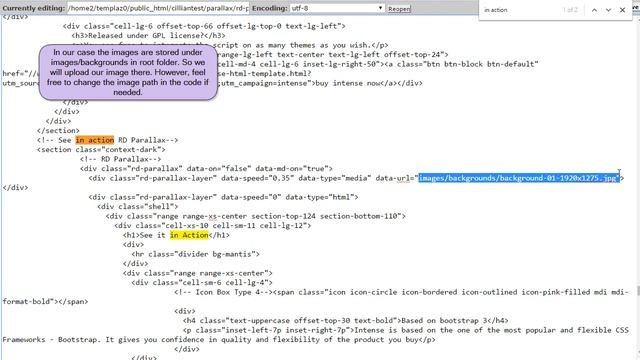This screenshot has width=640, height=360.
Task: Click the hr class="divider bg-mantis" line
Action: (196, 254)
